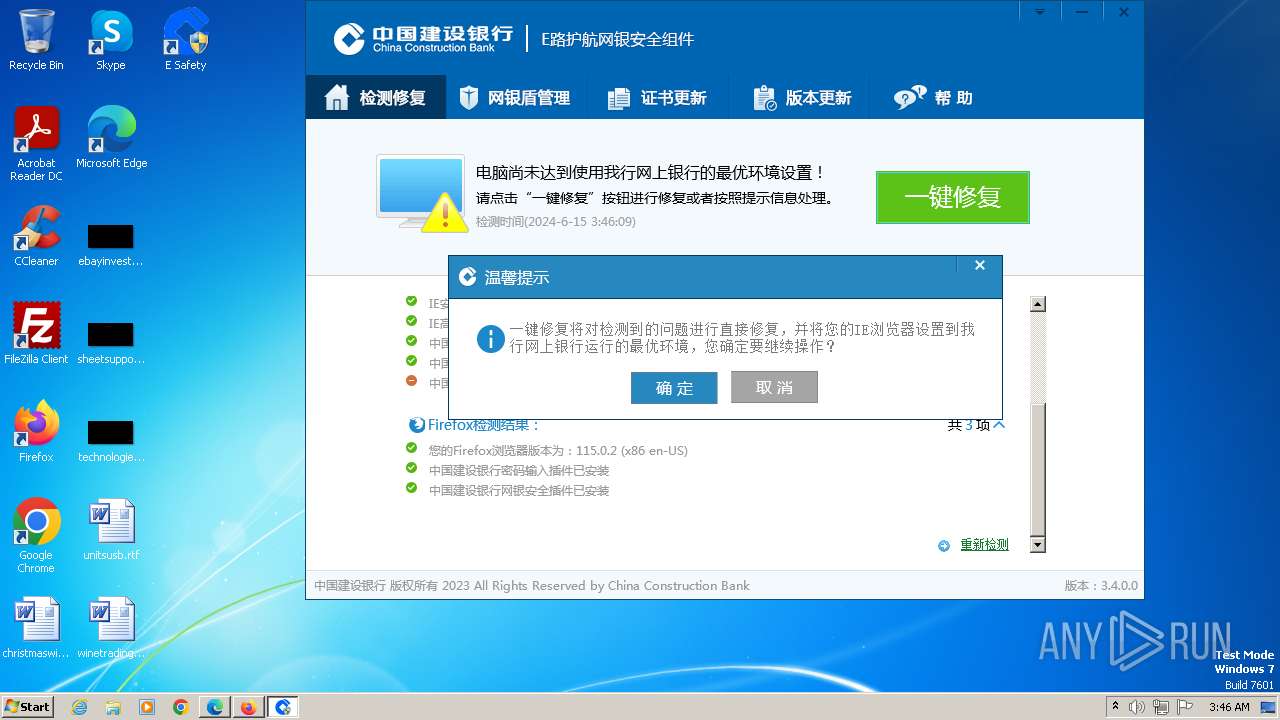Click scrollbar up arrow in results list
1280x720 pixels.
(1038, 304)
